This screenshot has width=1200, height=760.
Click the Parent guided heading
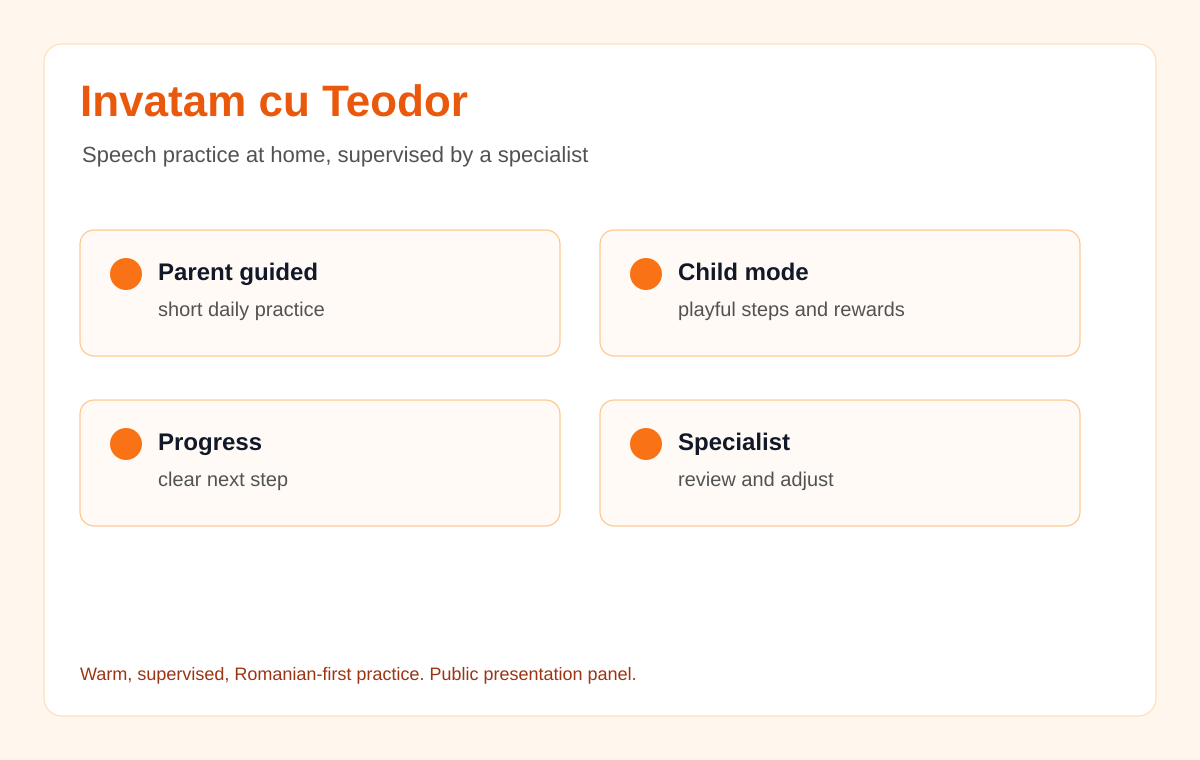[238, 272]
